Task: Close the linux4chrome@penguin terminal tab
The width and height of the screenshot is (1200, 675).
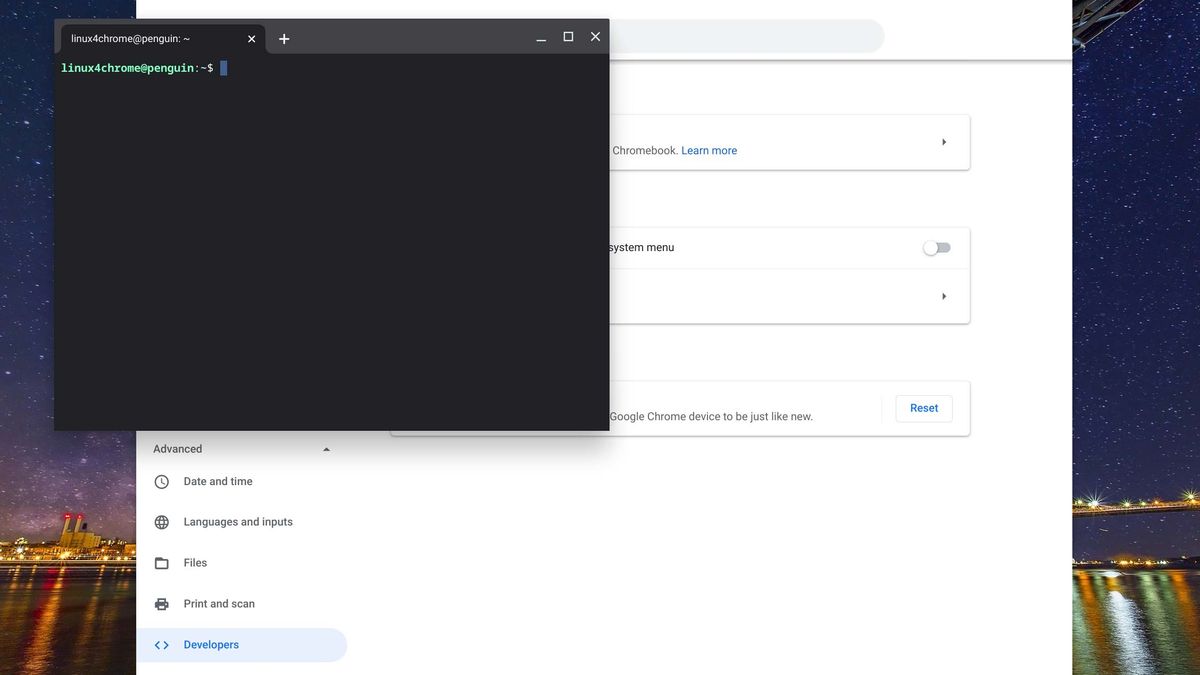Action: pos(251,38)
